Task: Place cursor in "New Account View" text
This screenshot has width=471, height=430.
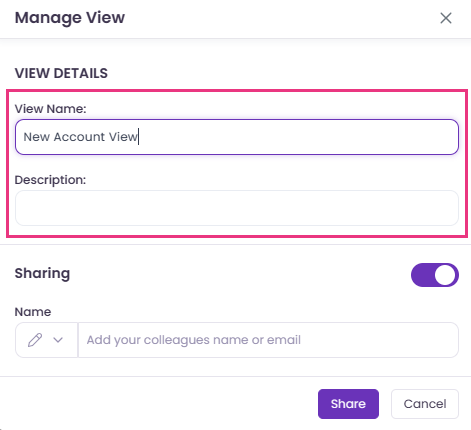Action: click(80, 137)
